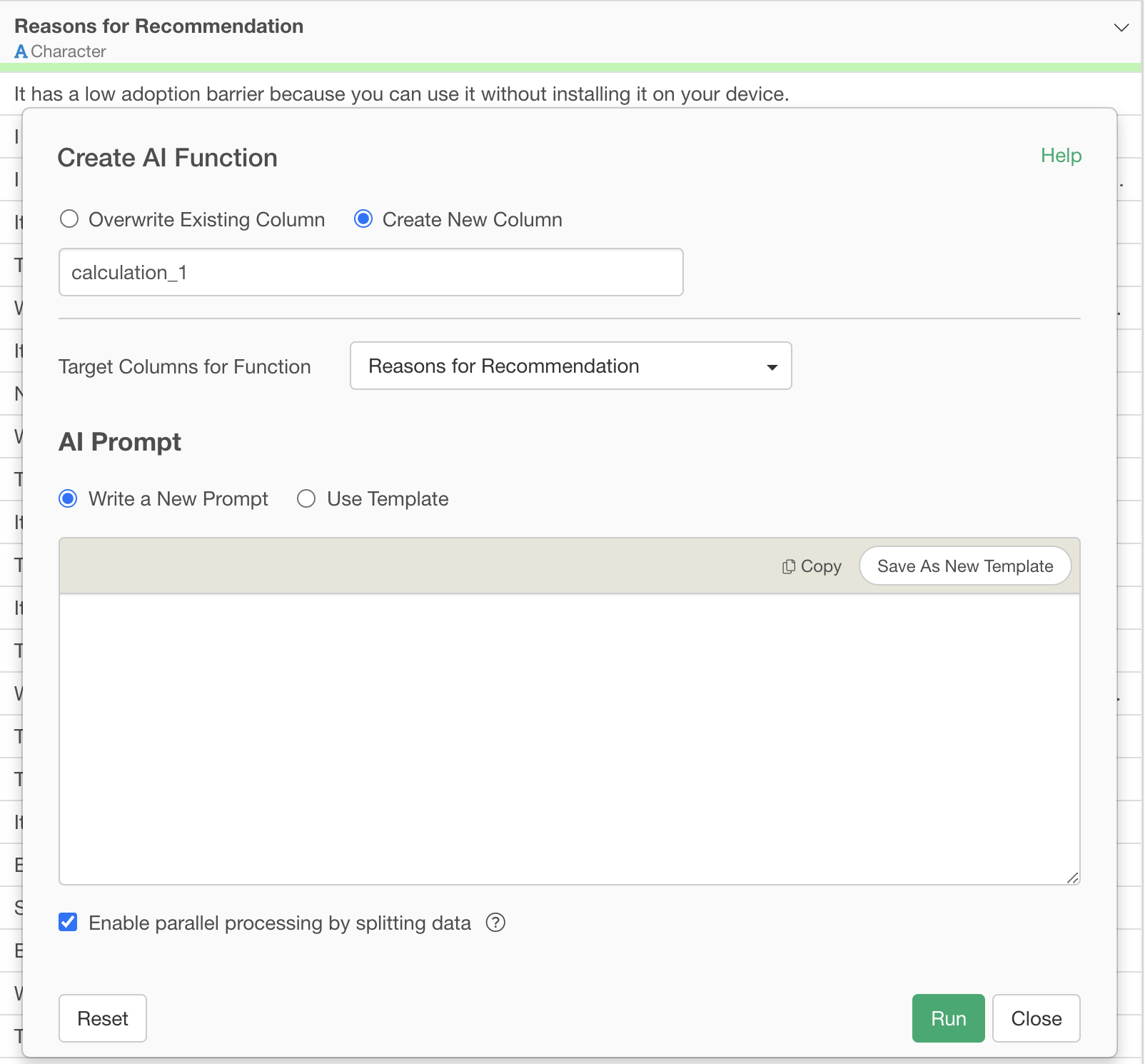Disable parallel processing by splitting data
This screenshot has height=1064, width=1145.
(x=69, y=923)
